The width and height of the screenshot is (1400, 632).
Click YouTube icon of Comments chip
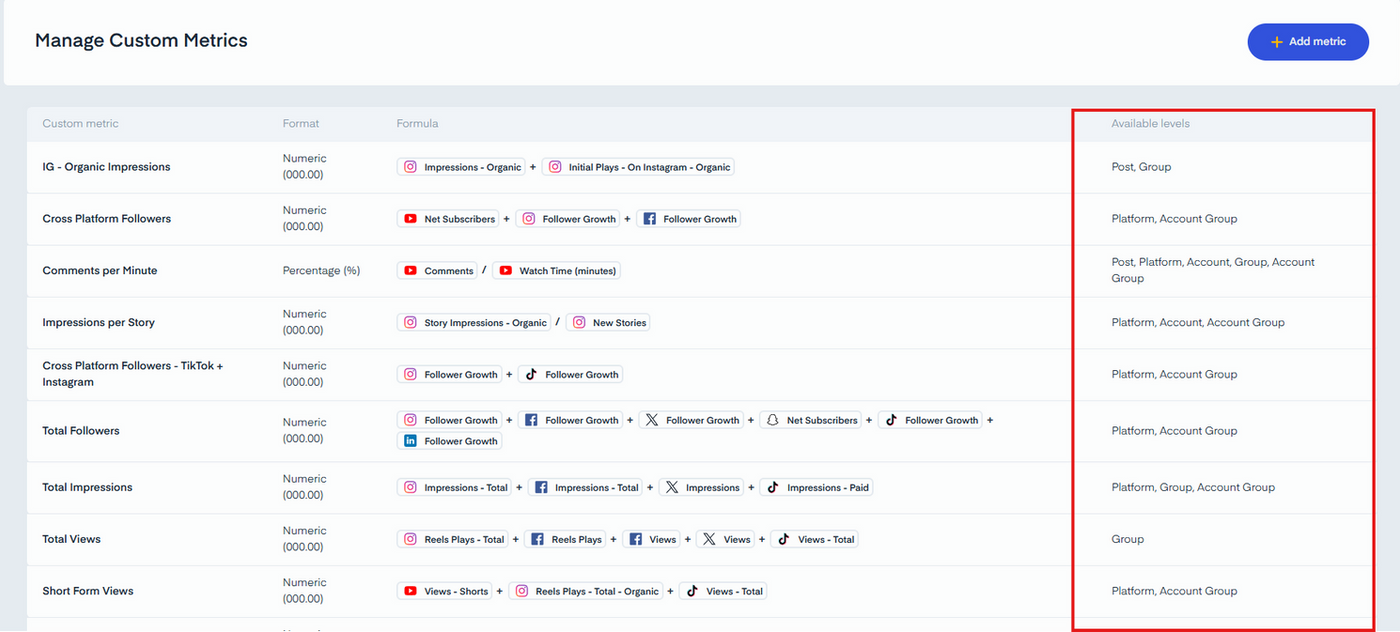click(x=410, y=271)
